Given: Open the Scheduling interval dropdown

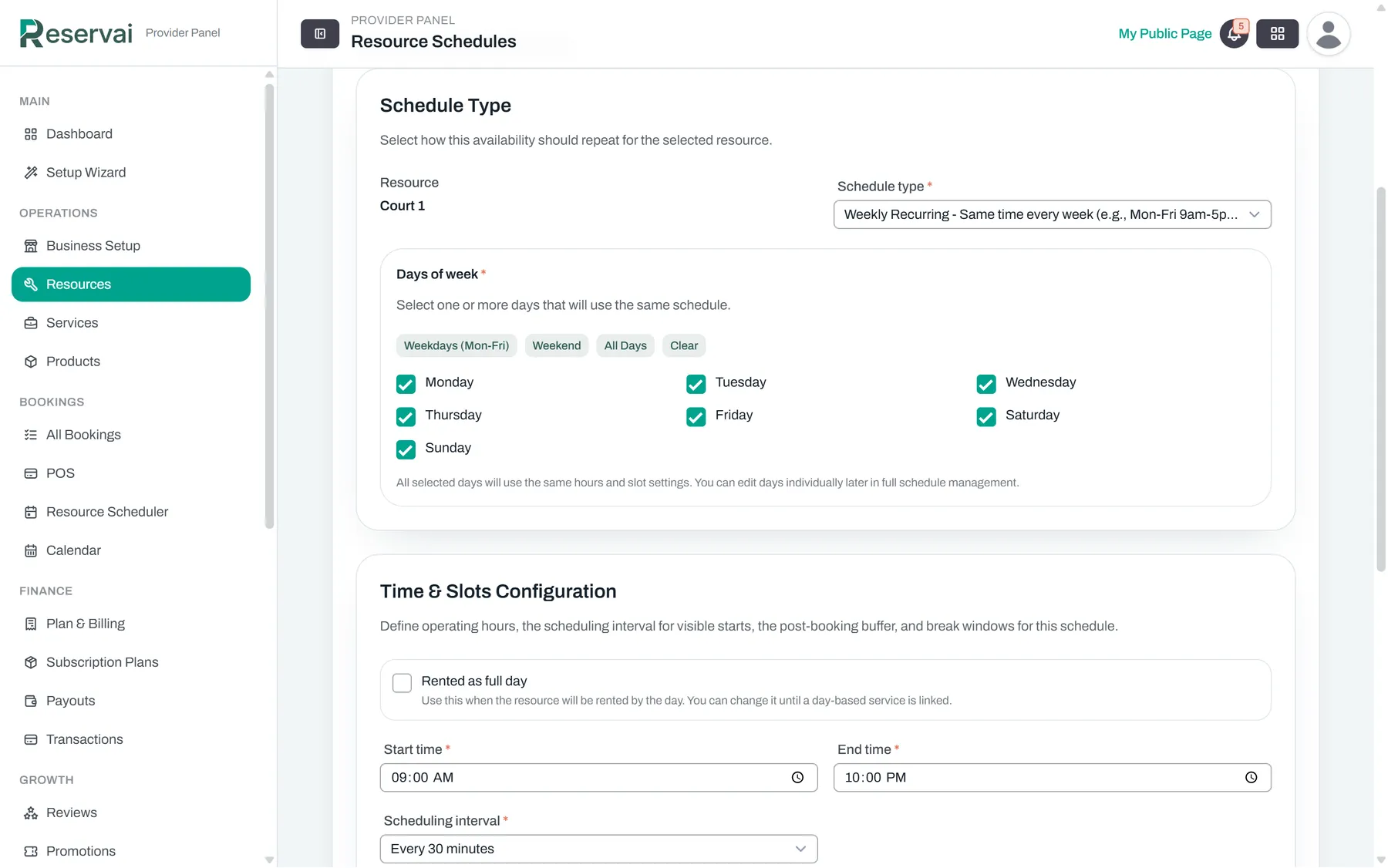Looking at the screenshot, I should (x=598, y=849).
